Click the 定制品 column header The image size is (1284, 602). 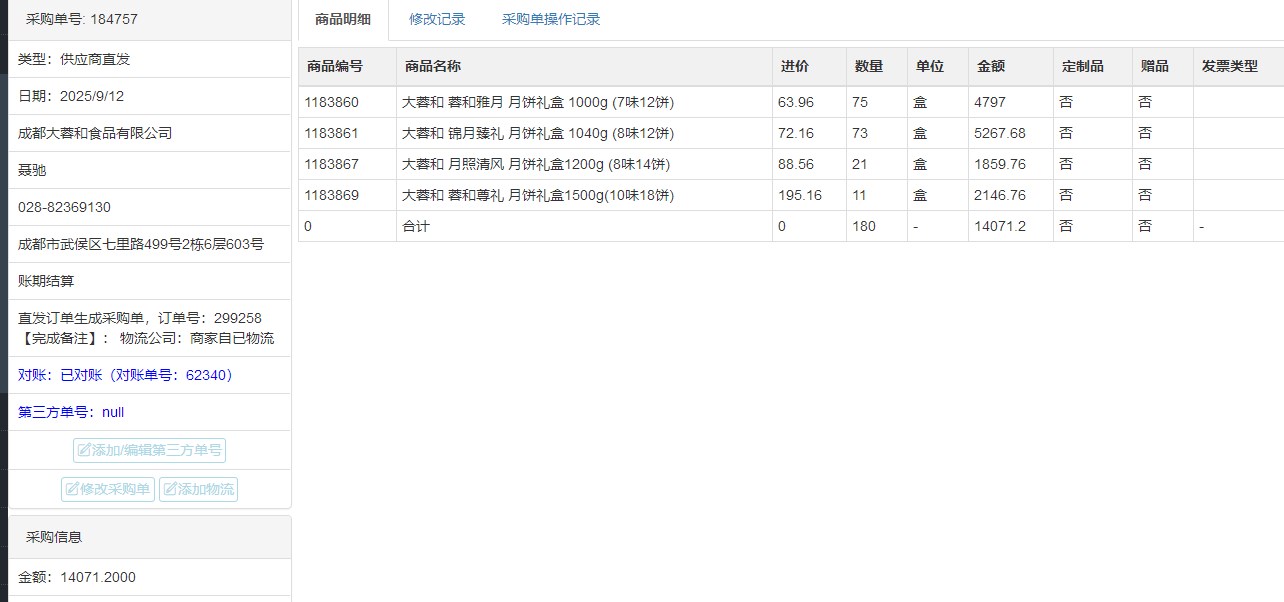(1082, 66)
